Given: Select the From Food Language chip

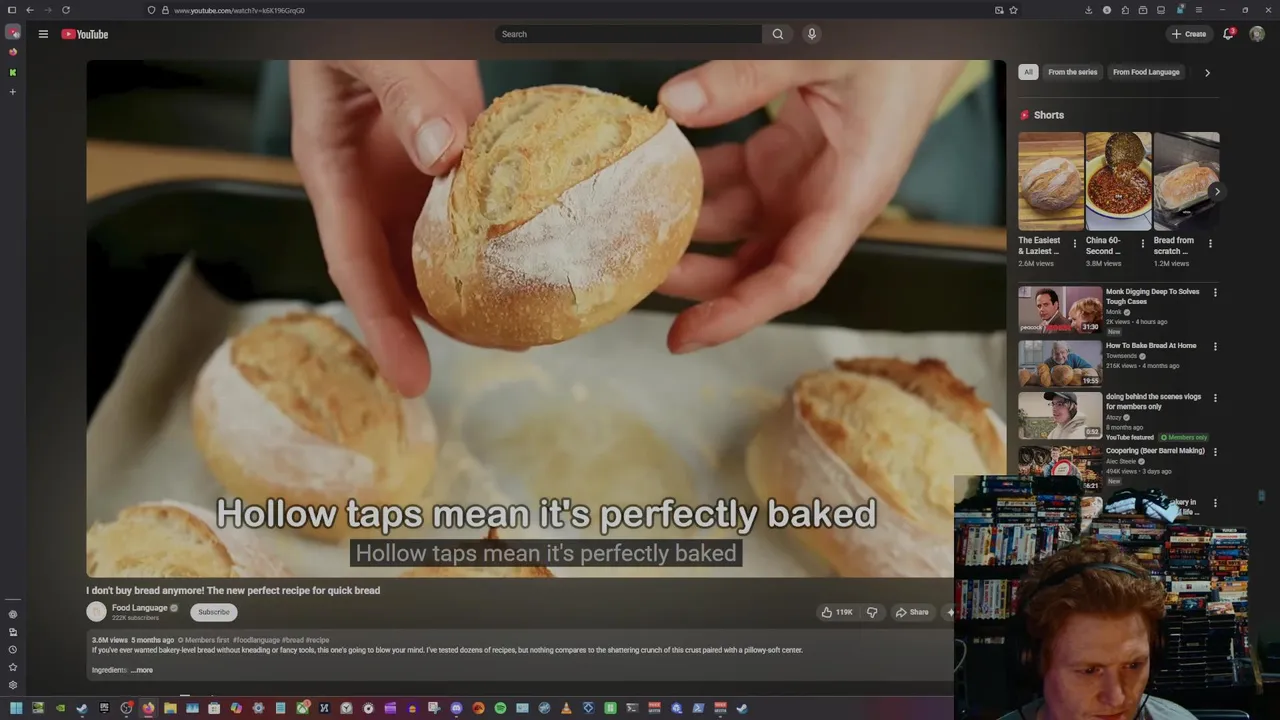Looking at the screenshot, I should click(1146, 72).
